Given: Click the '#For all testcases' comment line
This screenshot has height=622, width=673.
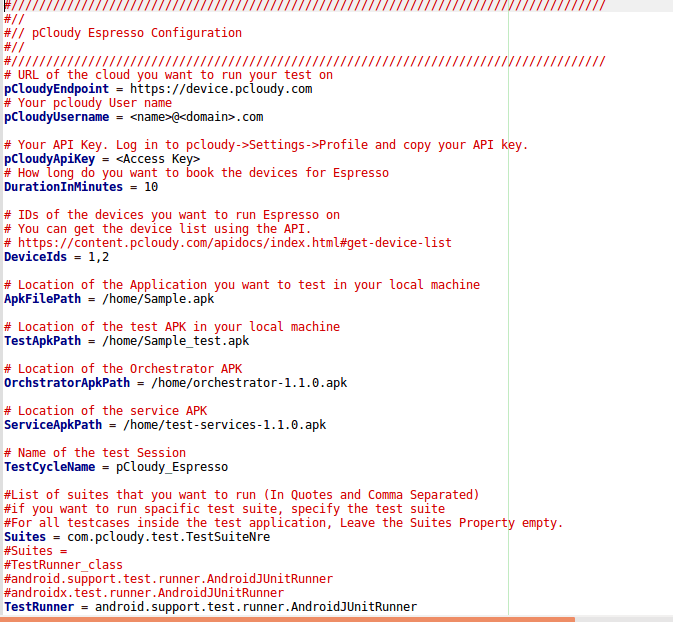Looking at the screenshot, I should pos(284,523).
